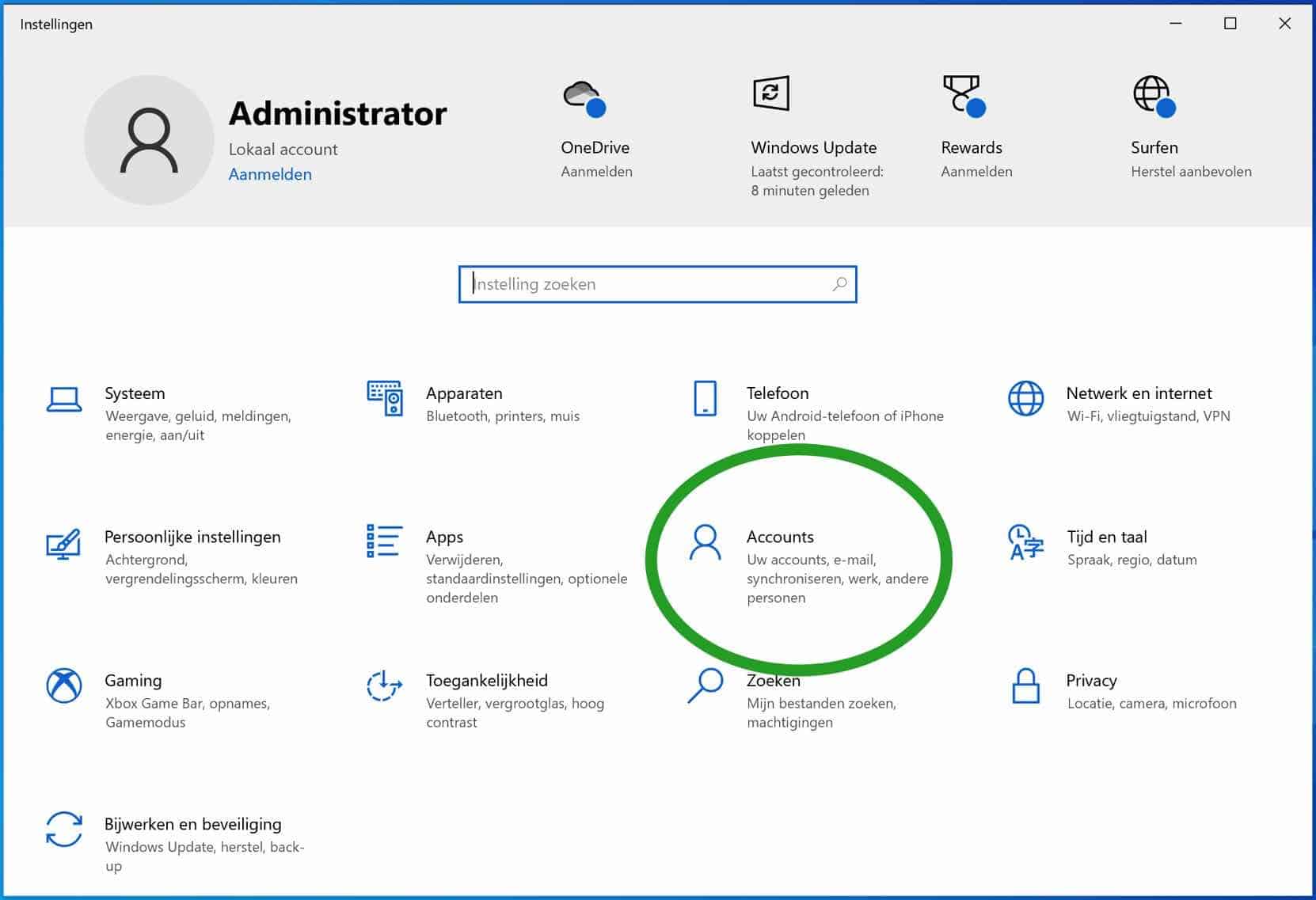The width and height of the screenshot is (1316, 900).
Task: Click the Privacy padlock icon
Action: click(1025, 685)
